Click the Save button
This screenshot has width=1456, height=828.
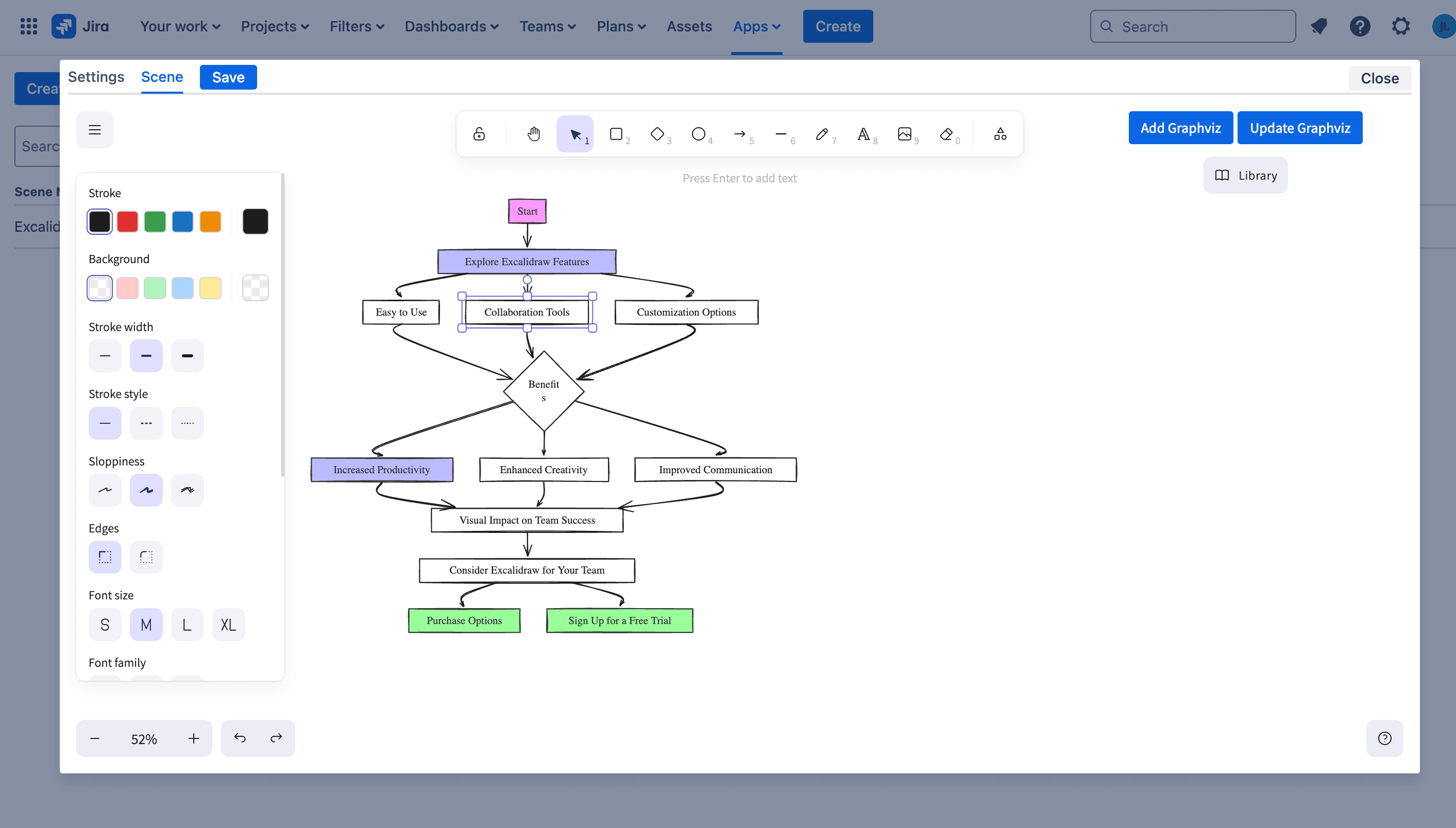tap(228, 77)
